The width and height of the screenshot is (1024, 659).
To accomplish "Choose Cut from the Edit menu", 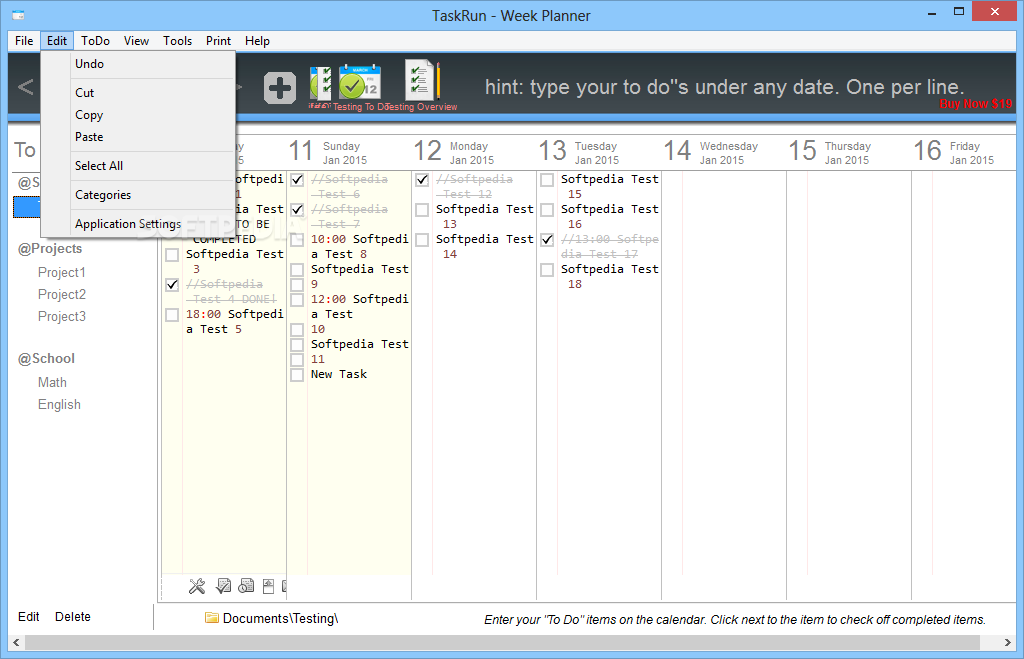I will tap(138, 93).
